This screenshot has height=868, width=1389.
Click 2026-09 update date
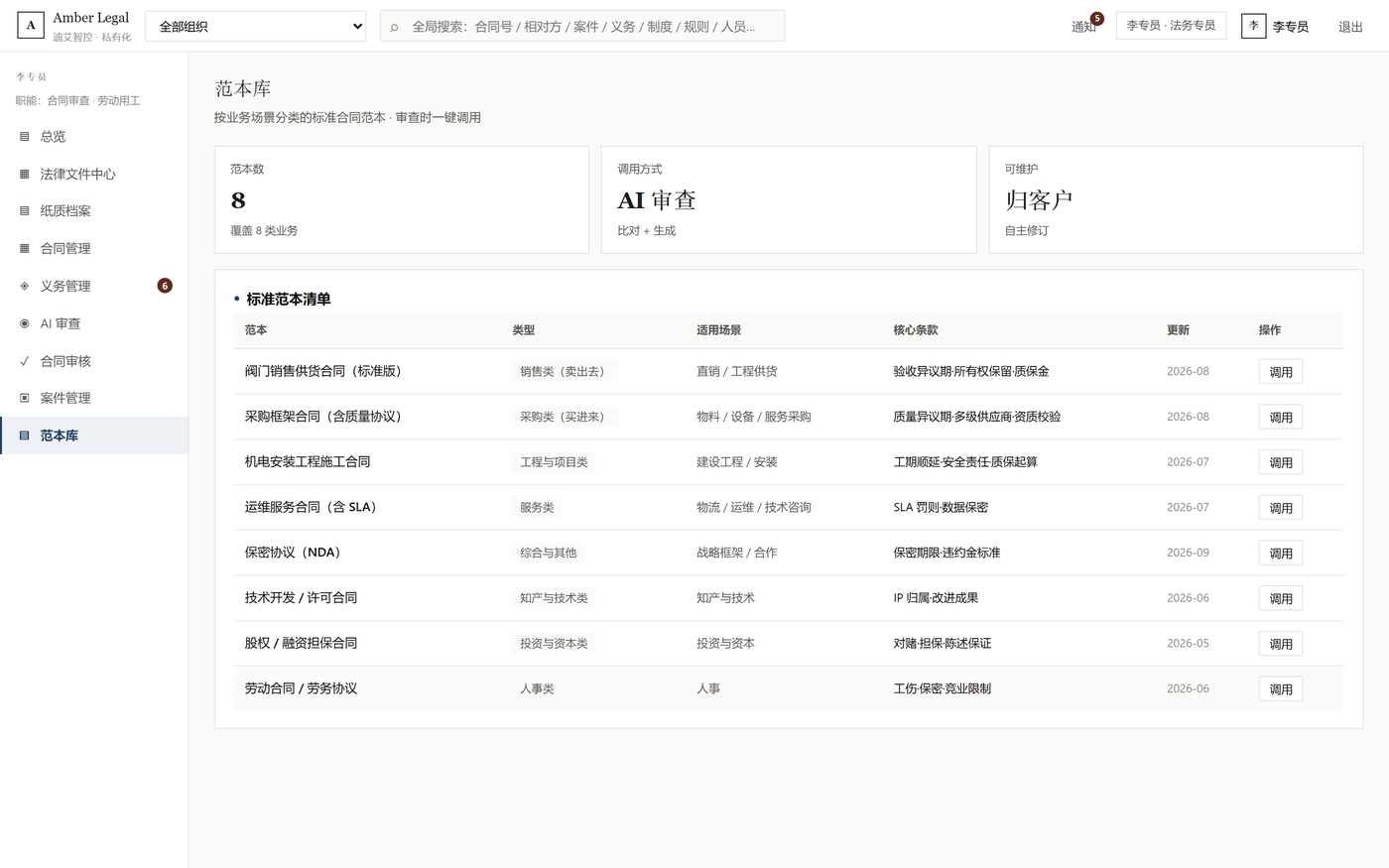click(x=1188, y=553)
